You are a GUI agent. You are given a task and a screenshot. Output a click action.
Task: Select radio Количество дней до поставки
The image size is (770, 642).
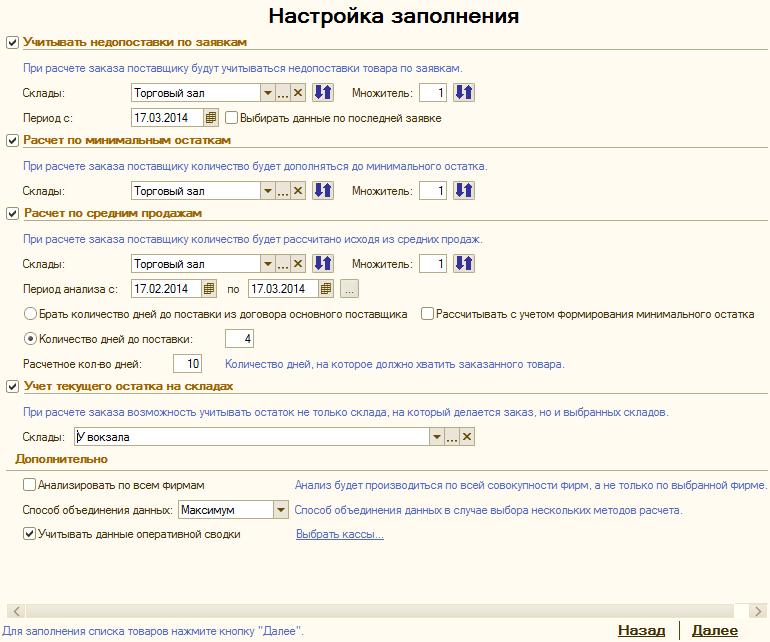(30, 339)
